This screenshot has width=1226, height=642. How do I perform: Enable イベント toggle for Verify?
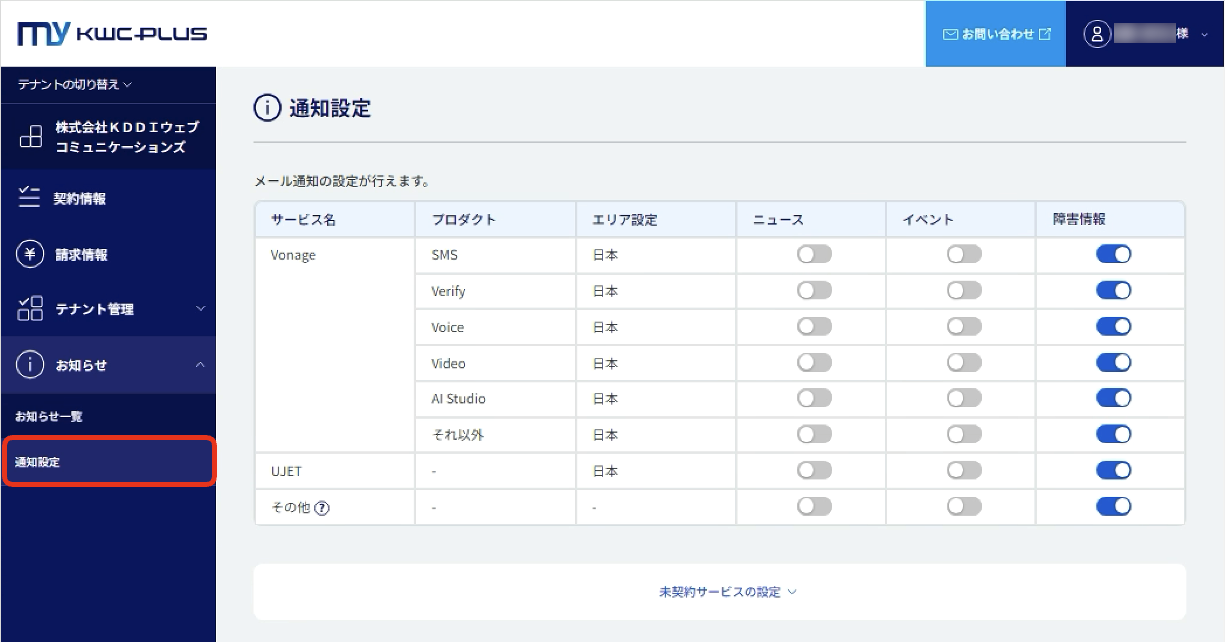(x=964, y=290)
